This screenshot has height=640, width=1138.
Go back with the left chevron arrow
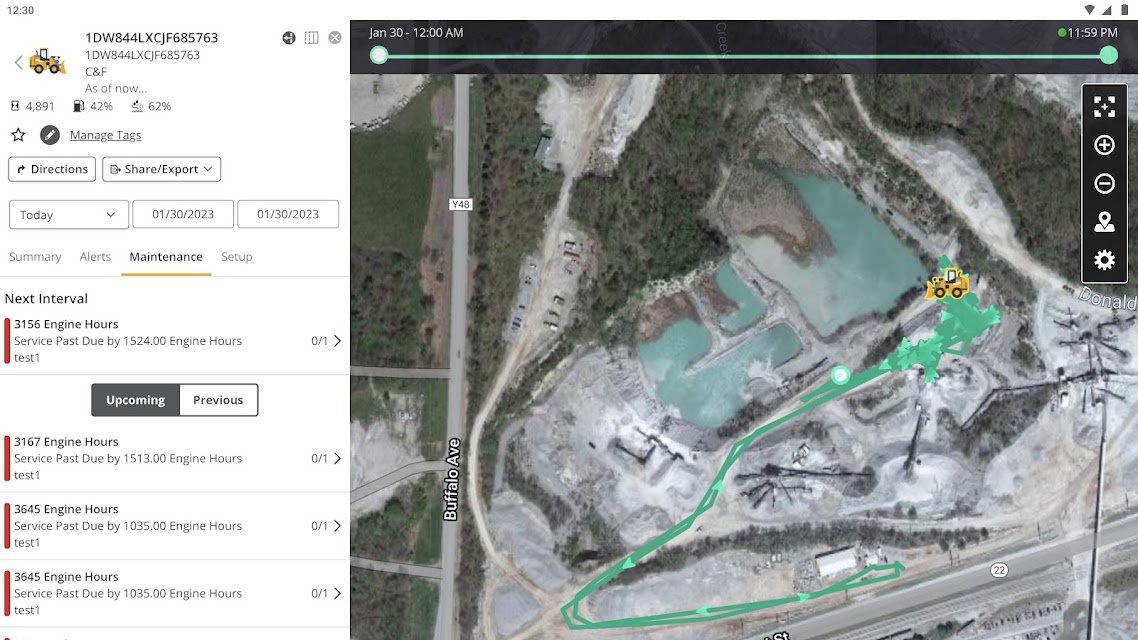click(x=18, y=62)
